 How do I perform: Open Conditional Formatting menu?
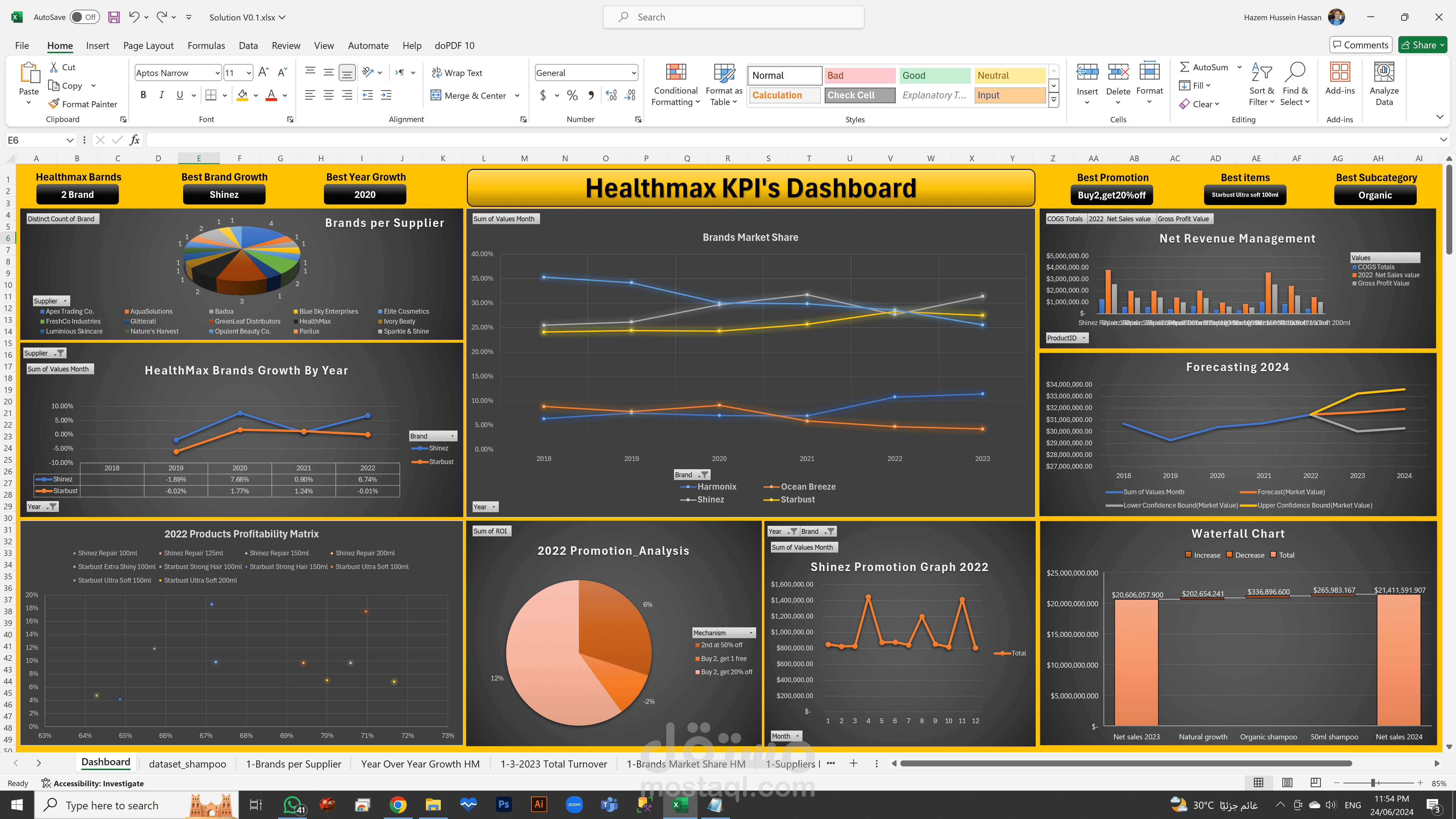(x=675, y=85)
